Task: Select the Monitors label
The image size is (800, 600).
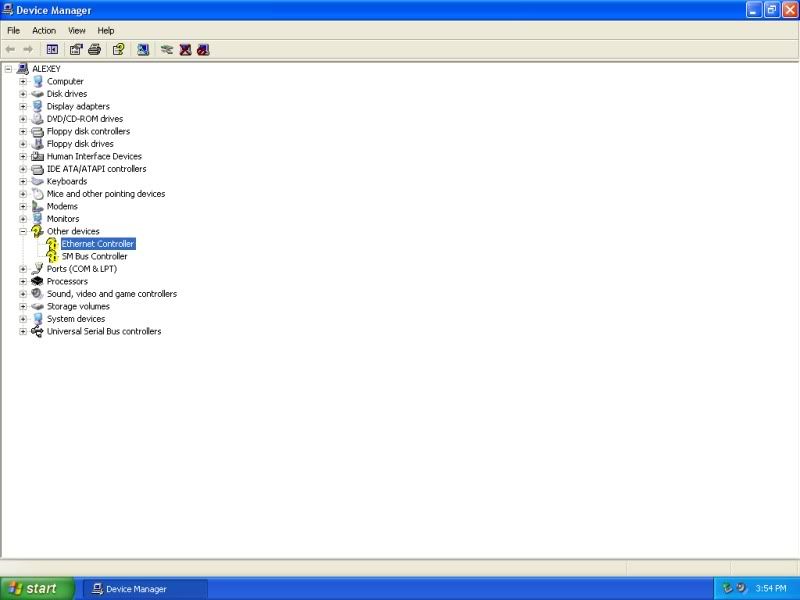Action: point(63,219)
